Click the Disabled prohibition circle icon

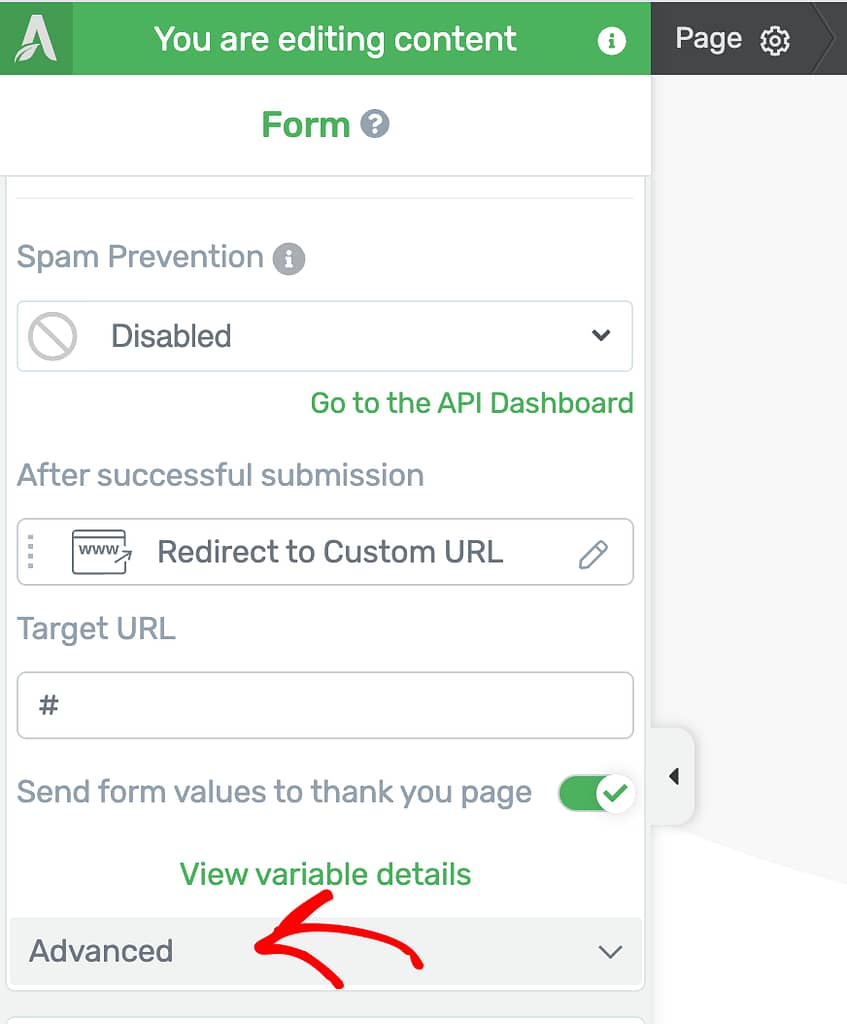[52, 336]
